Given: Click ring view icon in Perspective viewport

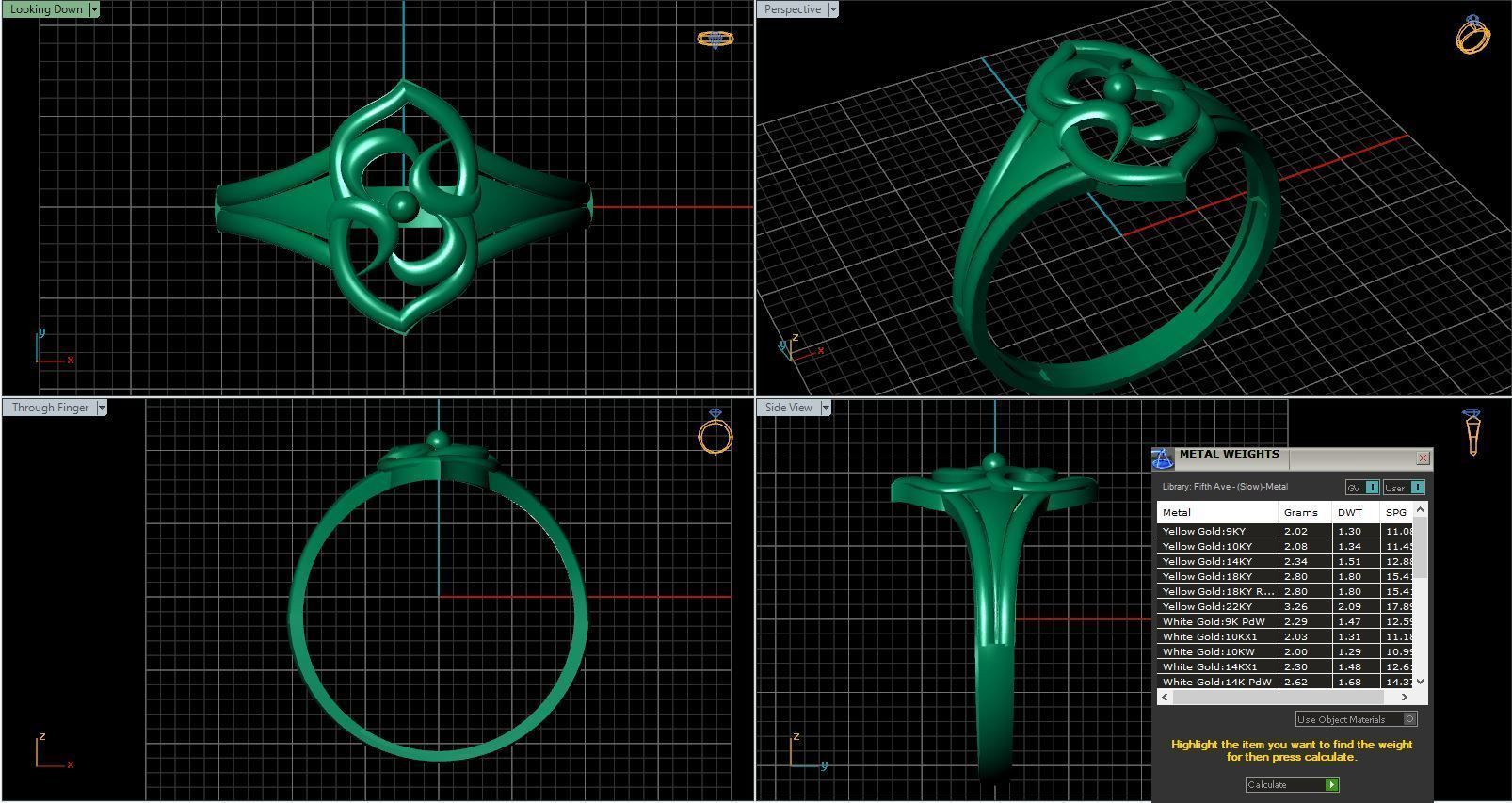Looking at the screenshot, I should click(1472, 34).
